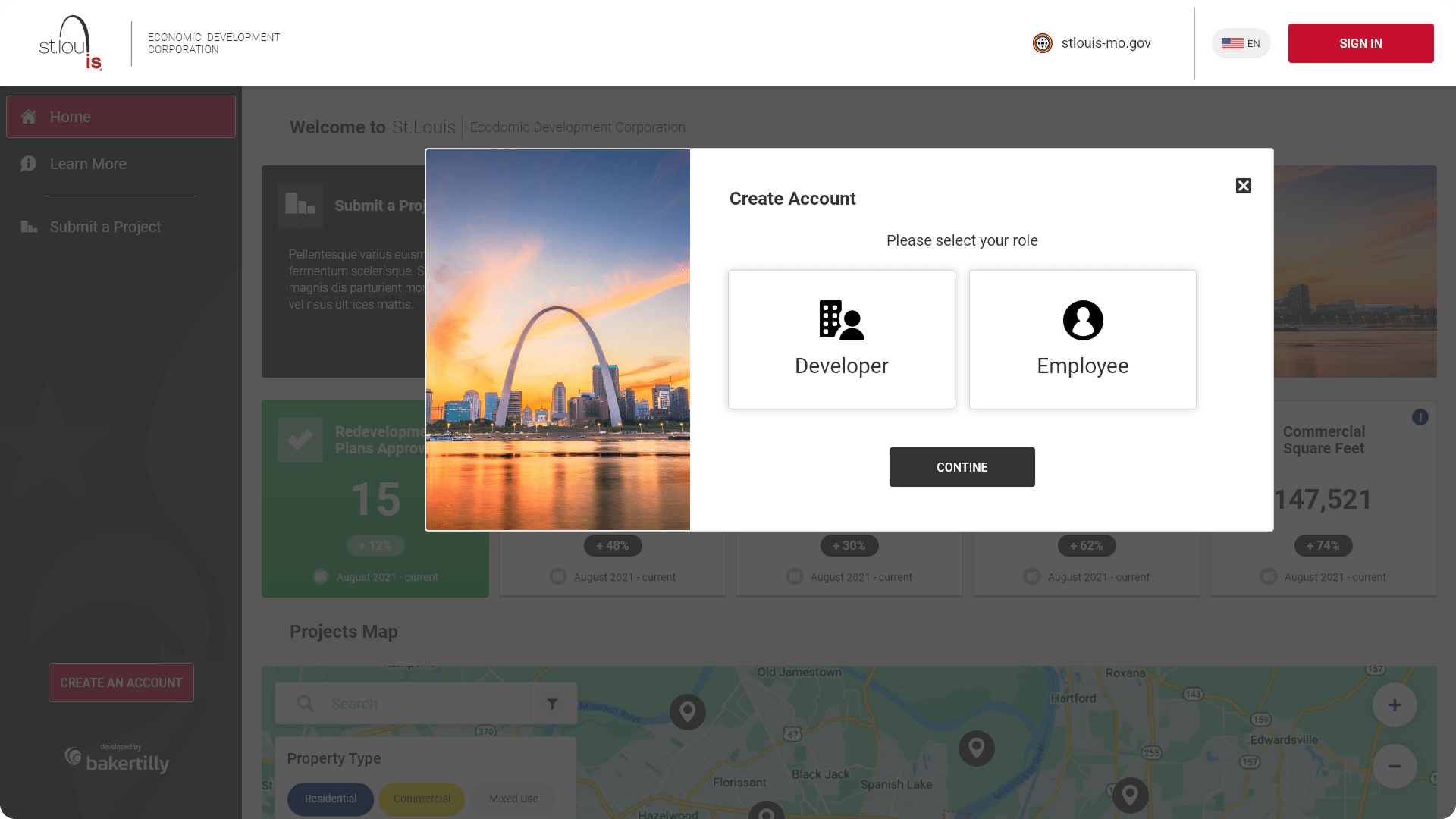Toggle the Residential property type filter
This screenshot has width=1456, height=819.
[330, 799]
